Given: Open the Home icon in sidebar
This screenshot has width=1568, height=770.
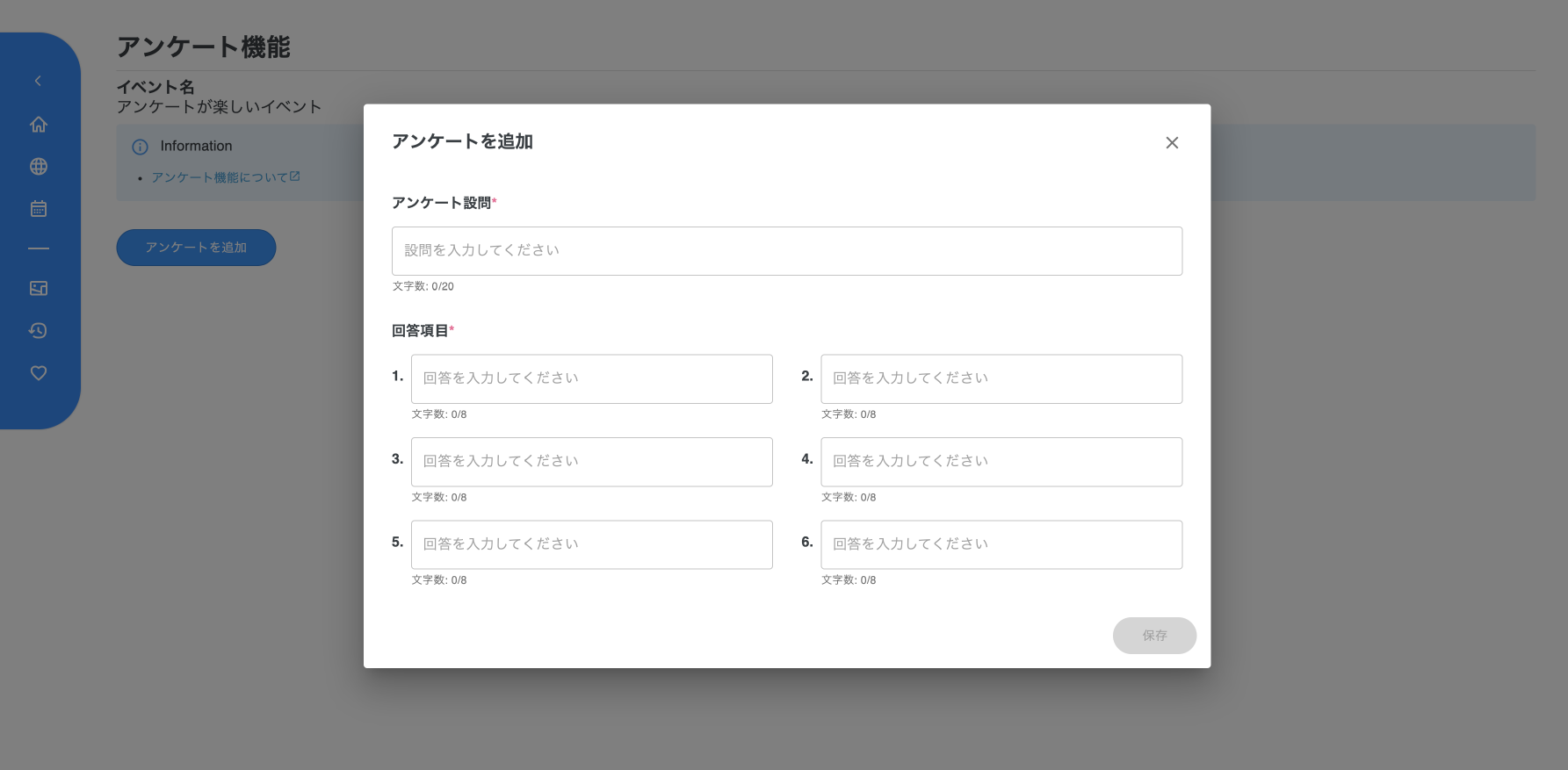Looking at the screenshot, I should tap(39, 125).
